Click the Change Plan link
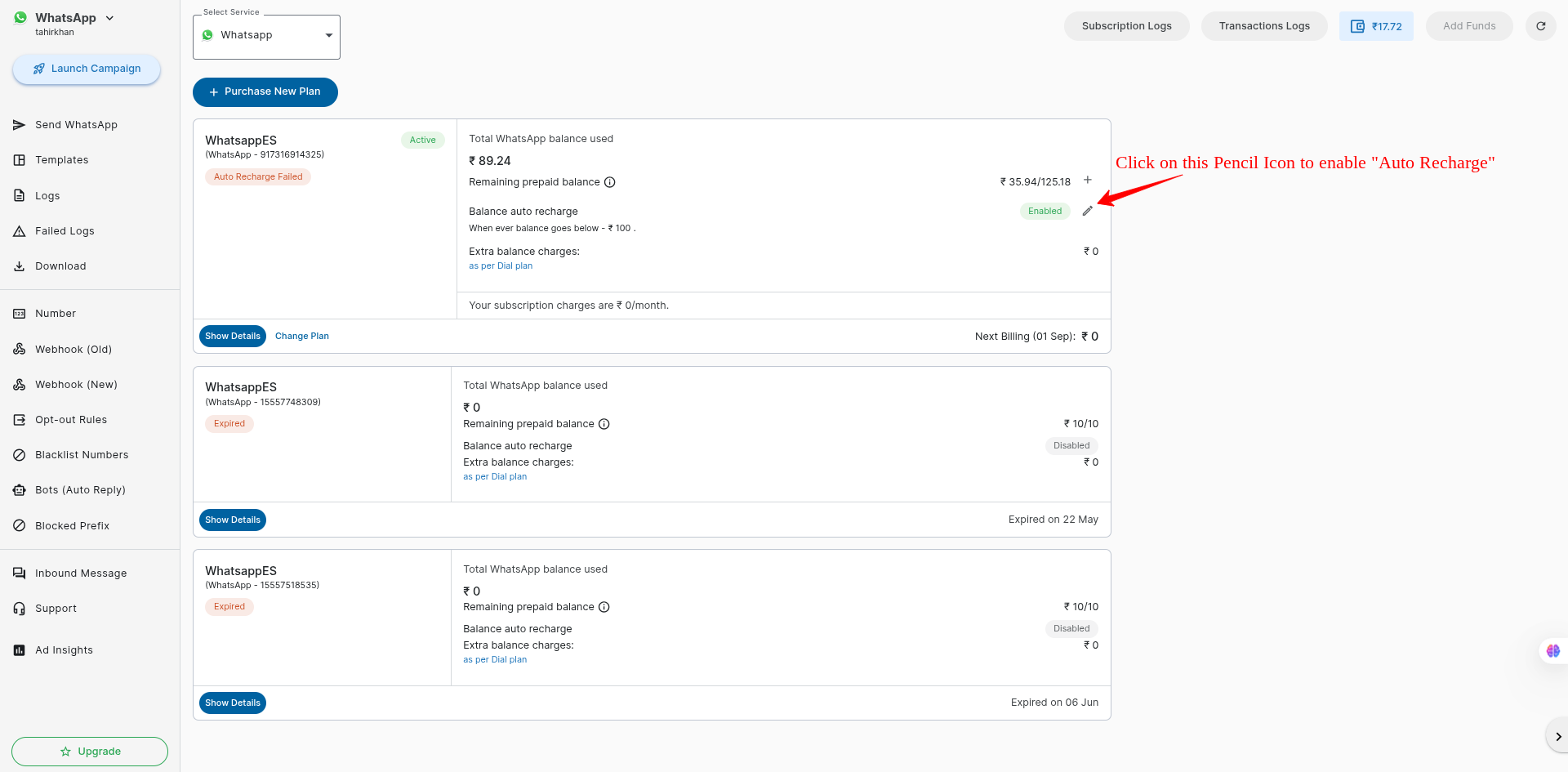This screenshot has height=772, width=1568. [302, 336]
